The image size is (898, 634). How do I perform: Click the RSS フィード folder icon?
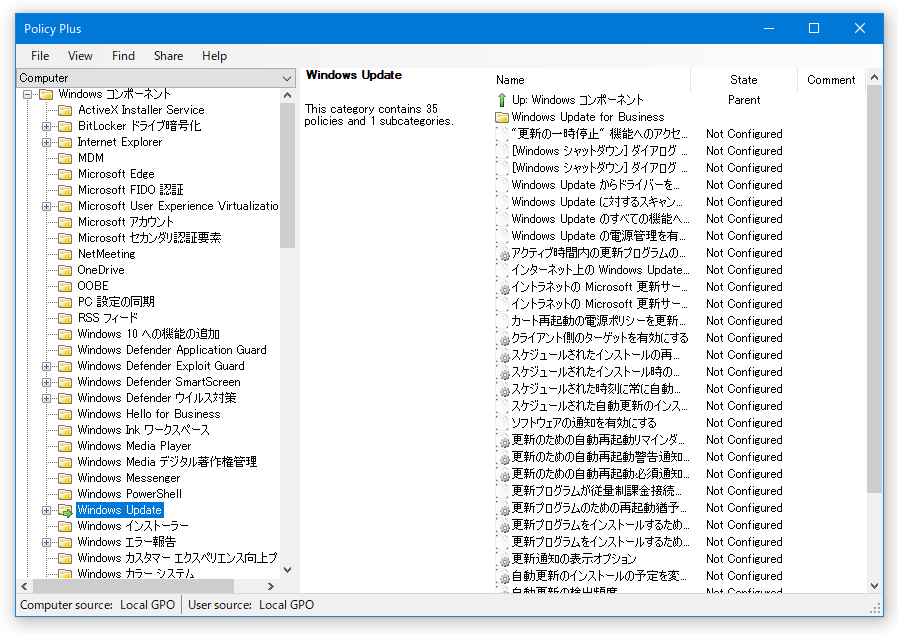[65, 318]
